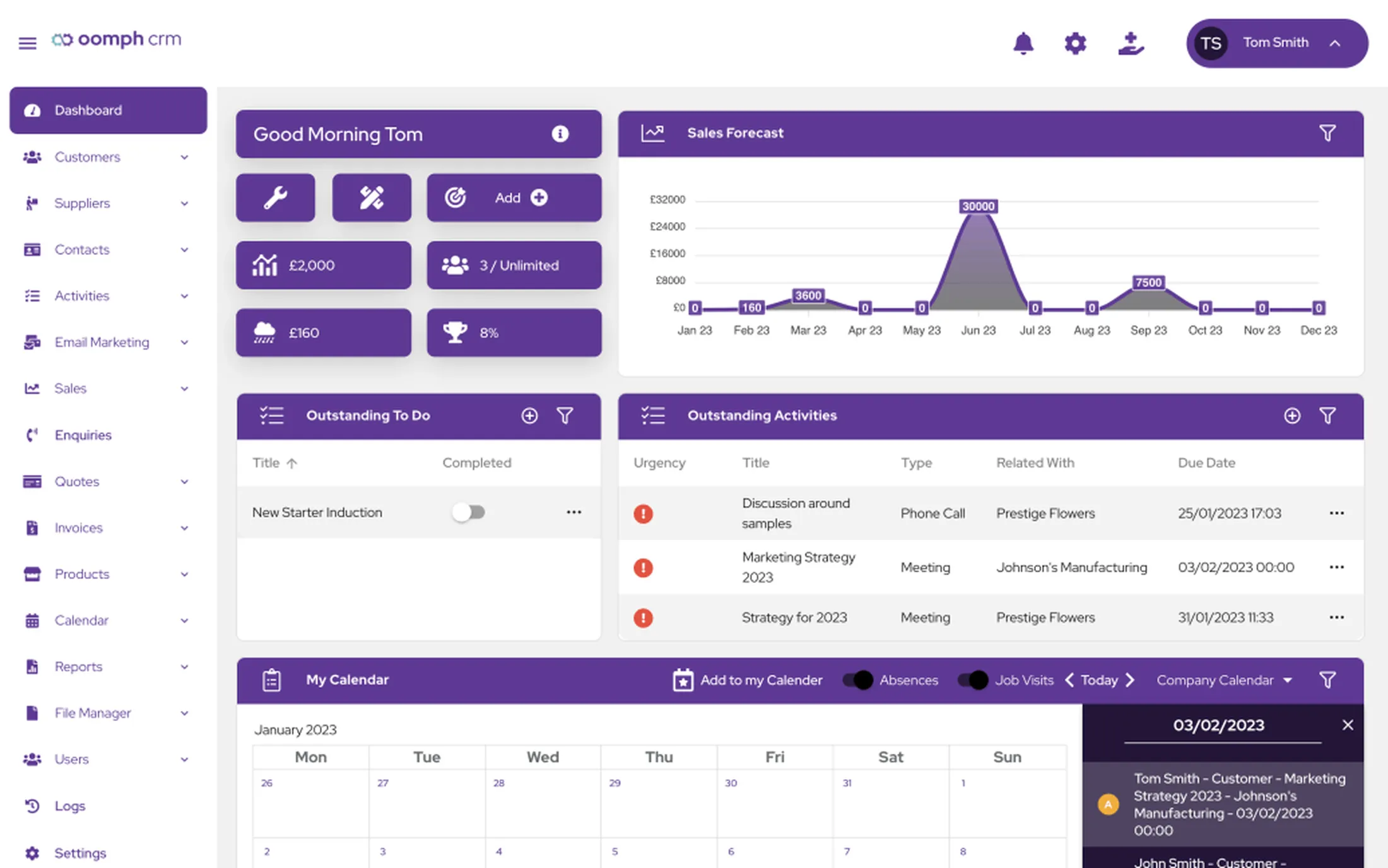
Task: Toggle the Absences calendar switch
Action: click(857, 680)
